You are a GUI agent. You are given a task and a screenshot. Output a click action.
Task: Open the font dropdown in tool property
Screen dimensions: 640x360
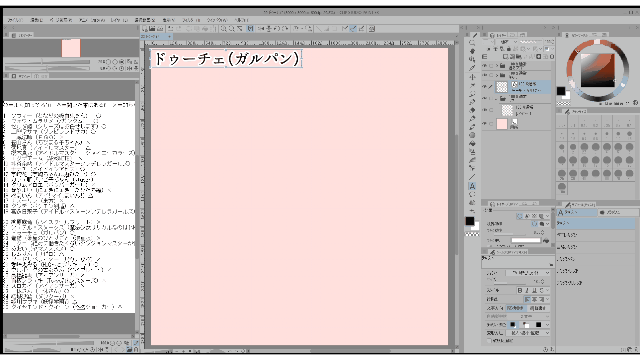[528, 272]
